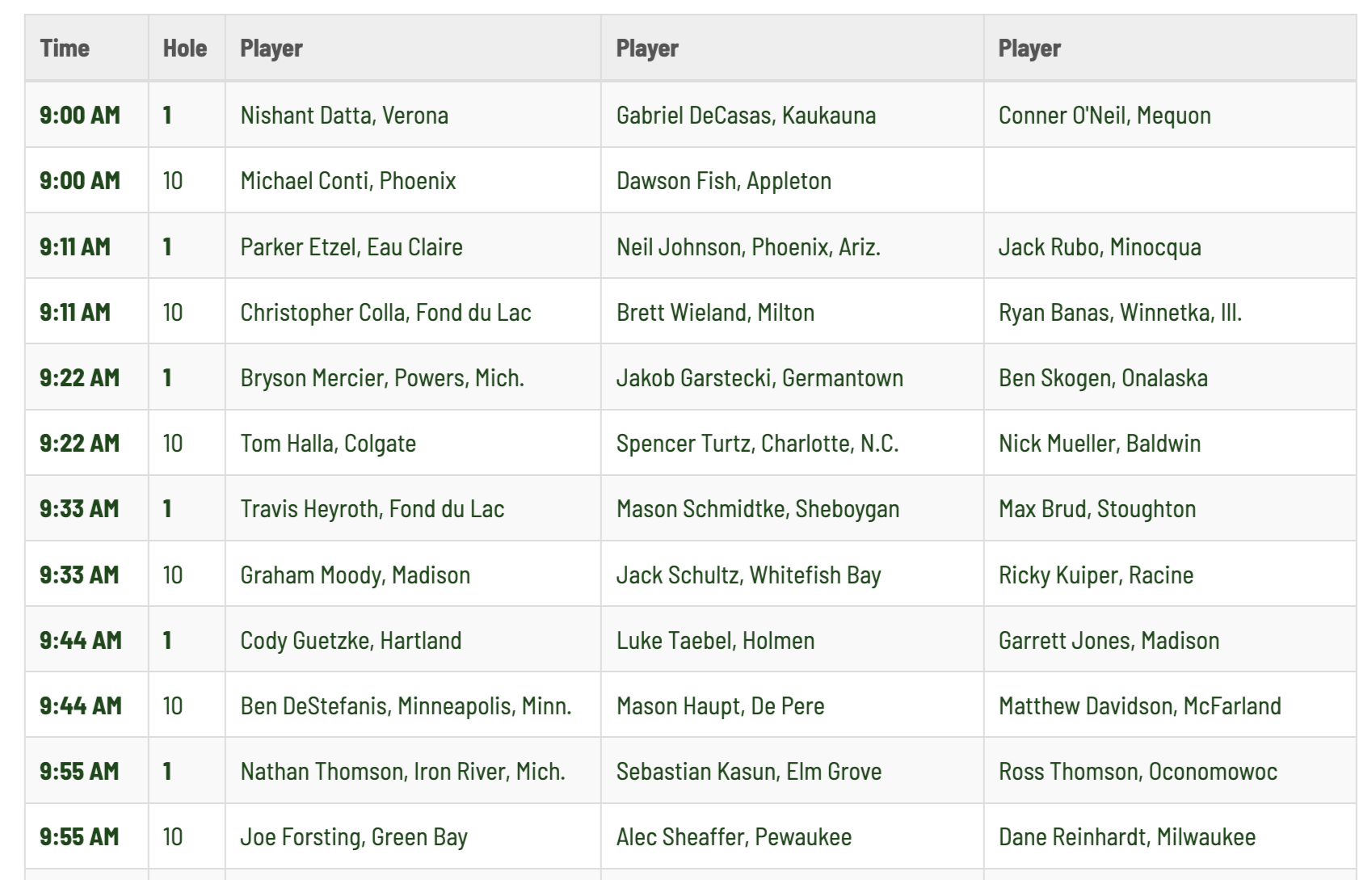Click Christopher Colla, Fond du Lac
The height and width of the screenshot is (880, 1372).
point(385,312)
